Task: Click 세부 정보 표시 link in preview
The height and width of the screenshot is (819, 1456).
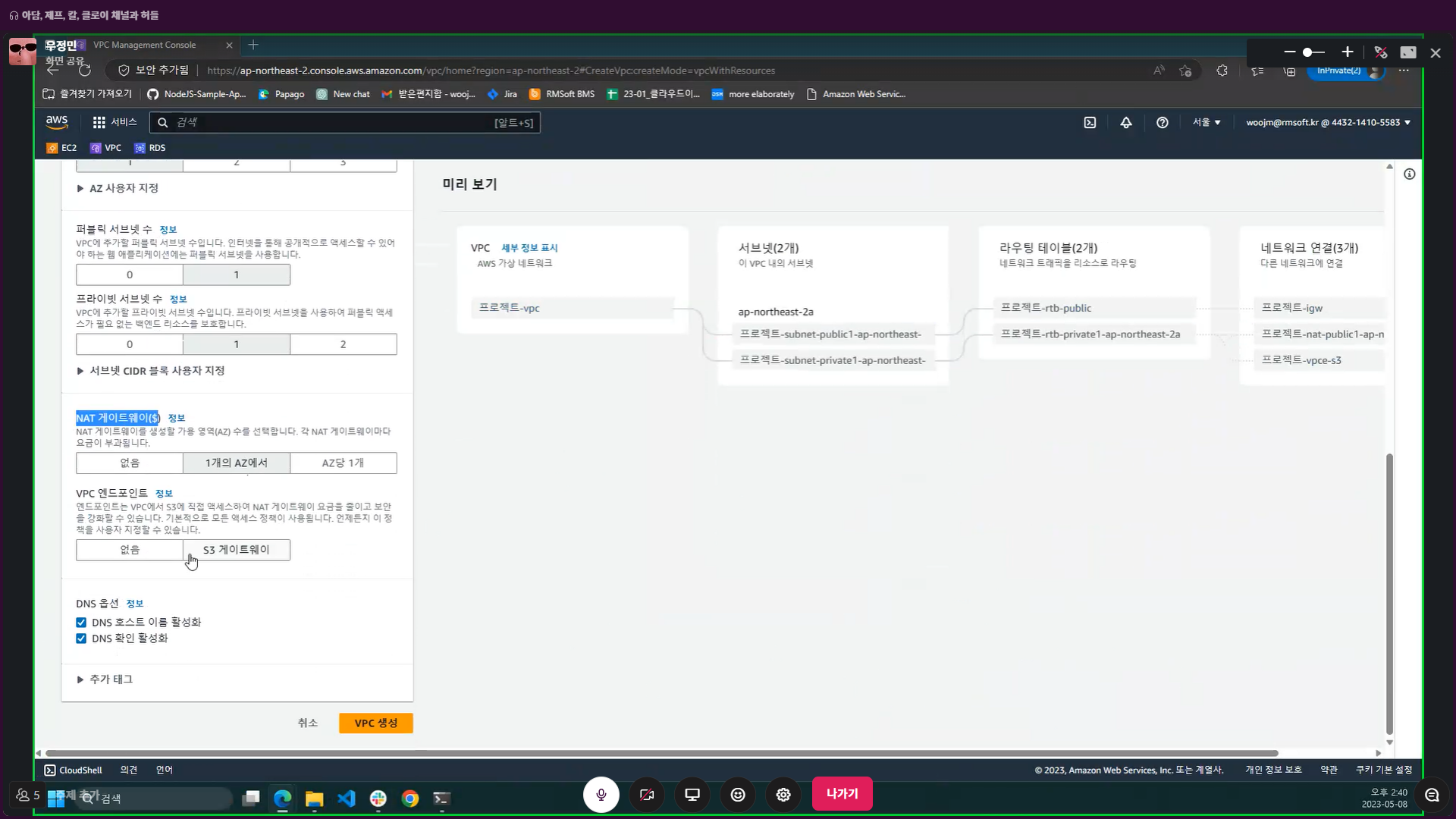Action: pyautogui.click(x=529, y=248)
